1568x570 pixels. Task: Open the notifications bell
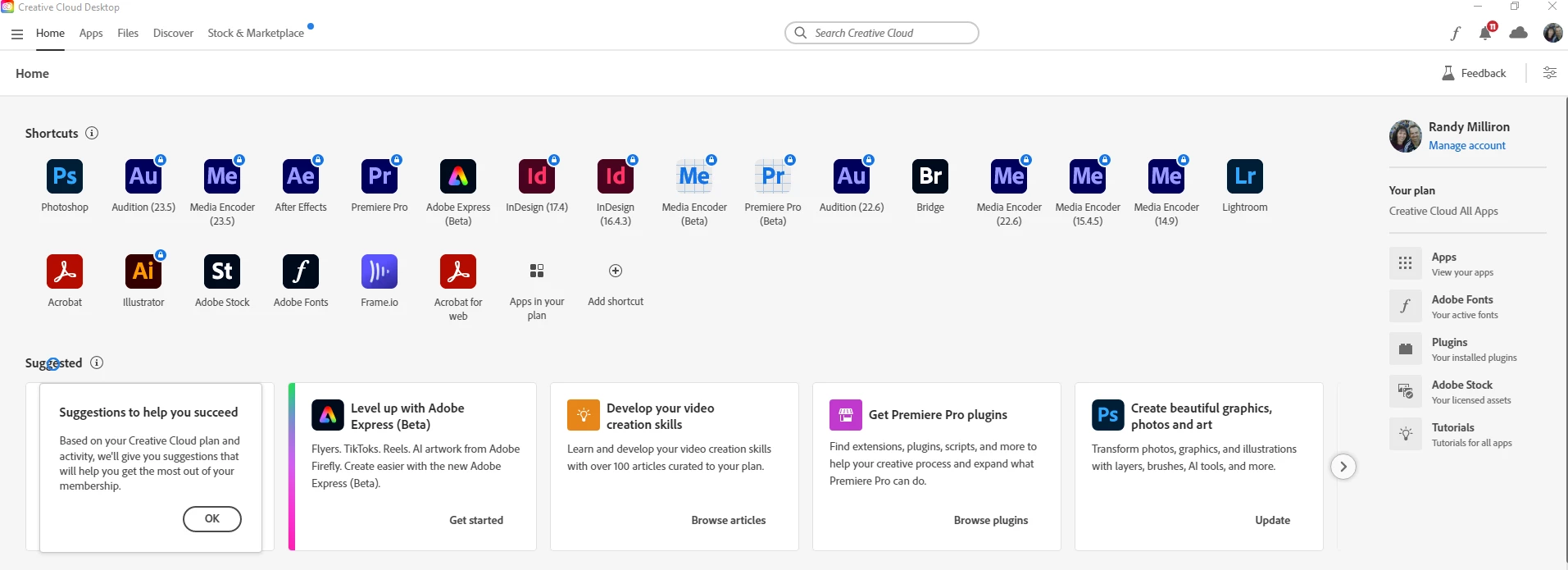click(1485, 33)
